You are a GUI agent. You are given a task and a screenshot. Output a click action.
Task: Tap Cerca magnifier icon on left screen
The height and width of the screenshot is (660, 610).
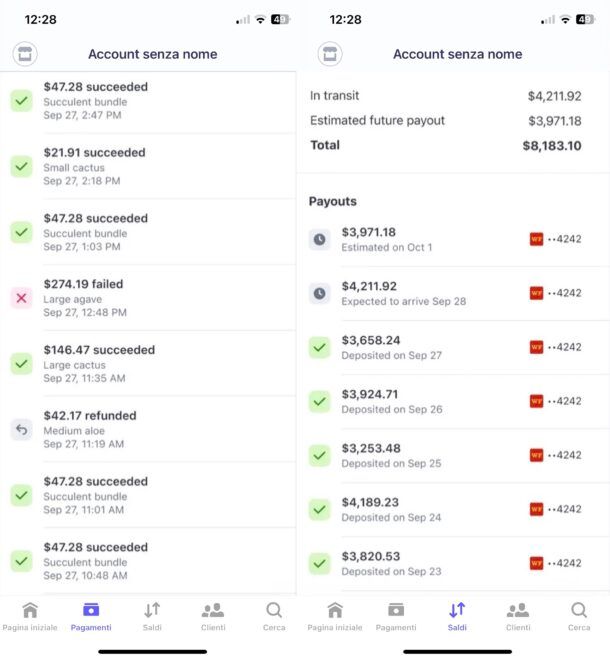pos(274,610)
